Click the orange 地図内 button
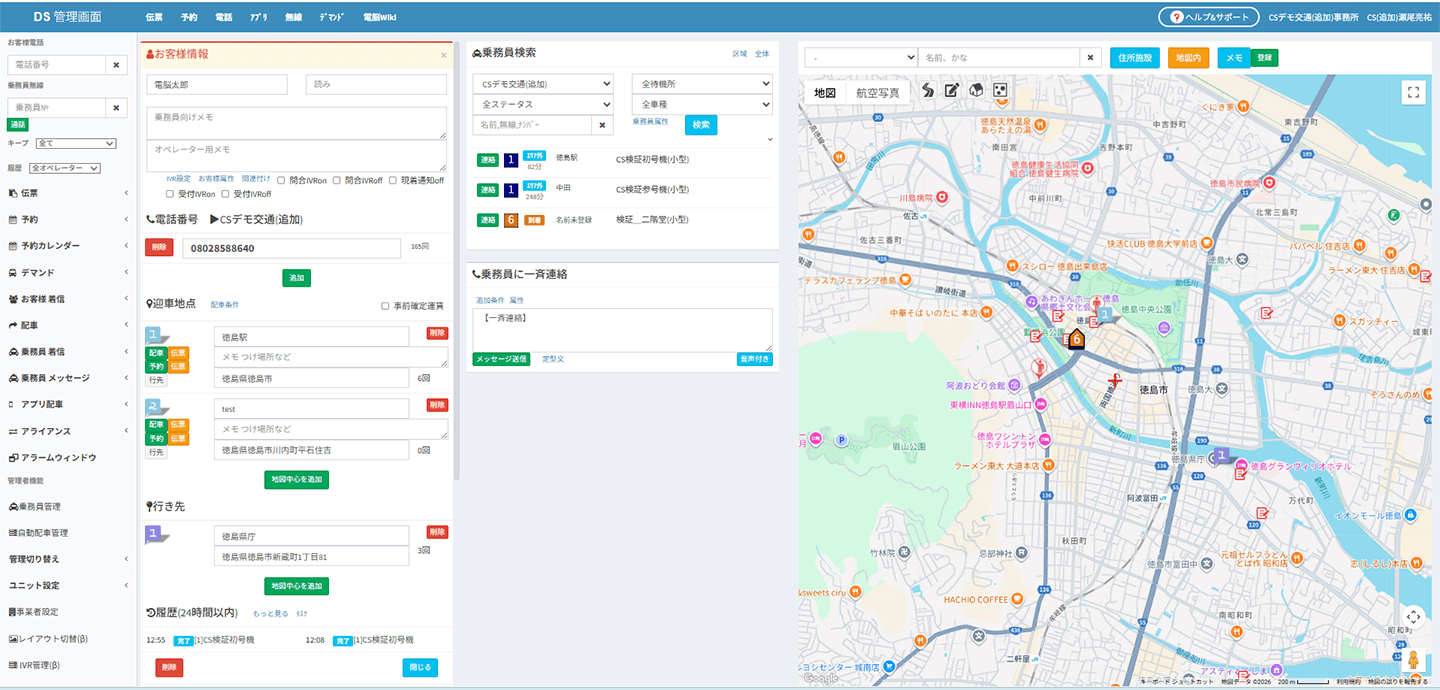 [x=1188, y=58]
